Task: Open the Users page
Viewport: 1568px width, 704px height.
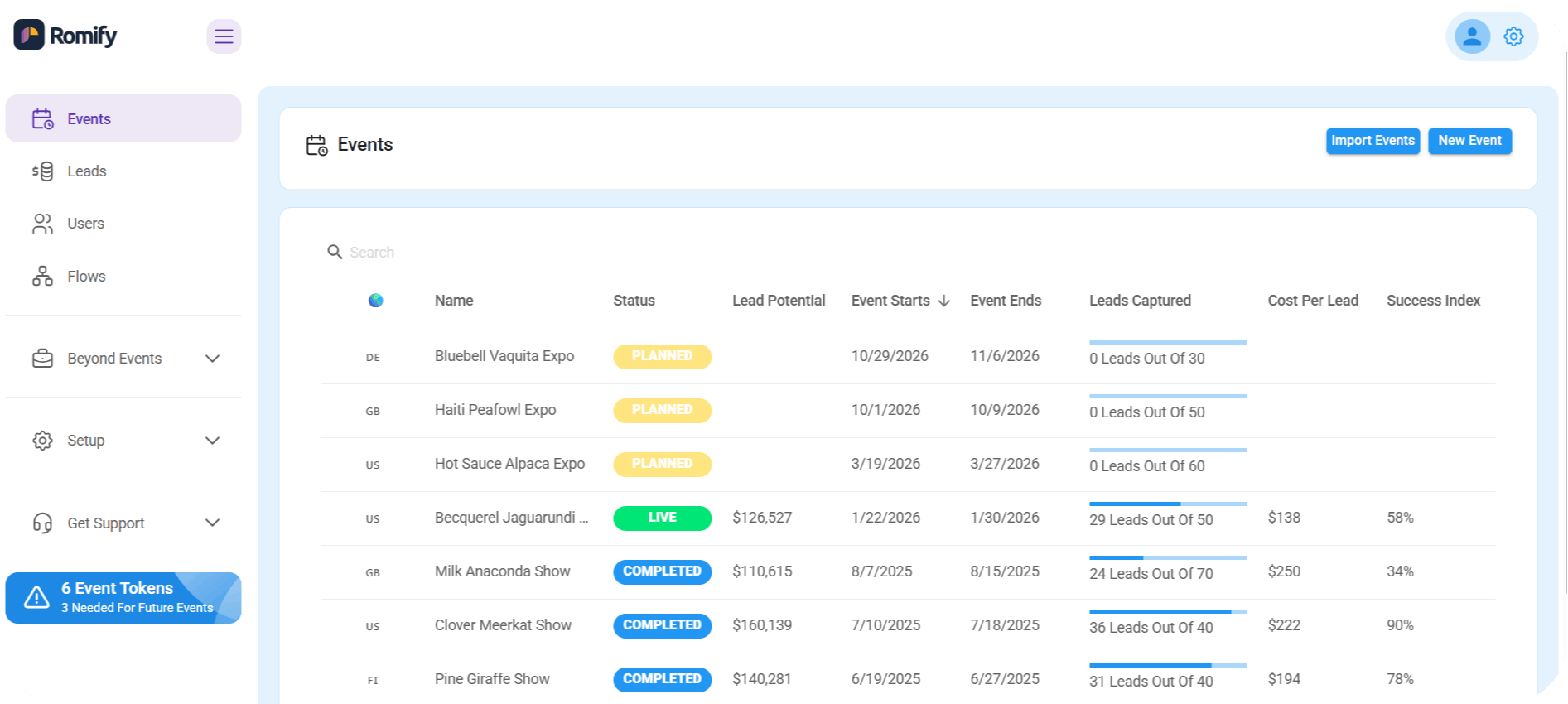Action: coord(85,224)
